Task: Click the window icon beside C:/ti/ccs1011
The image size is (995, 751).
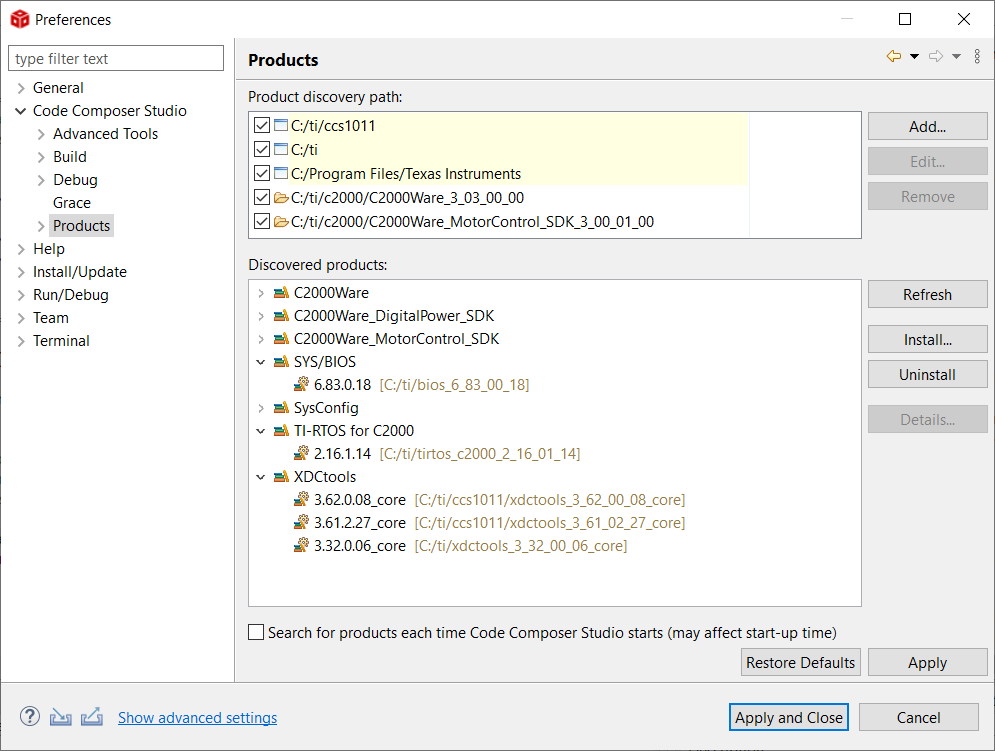Action: click(x=281, y=125)
